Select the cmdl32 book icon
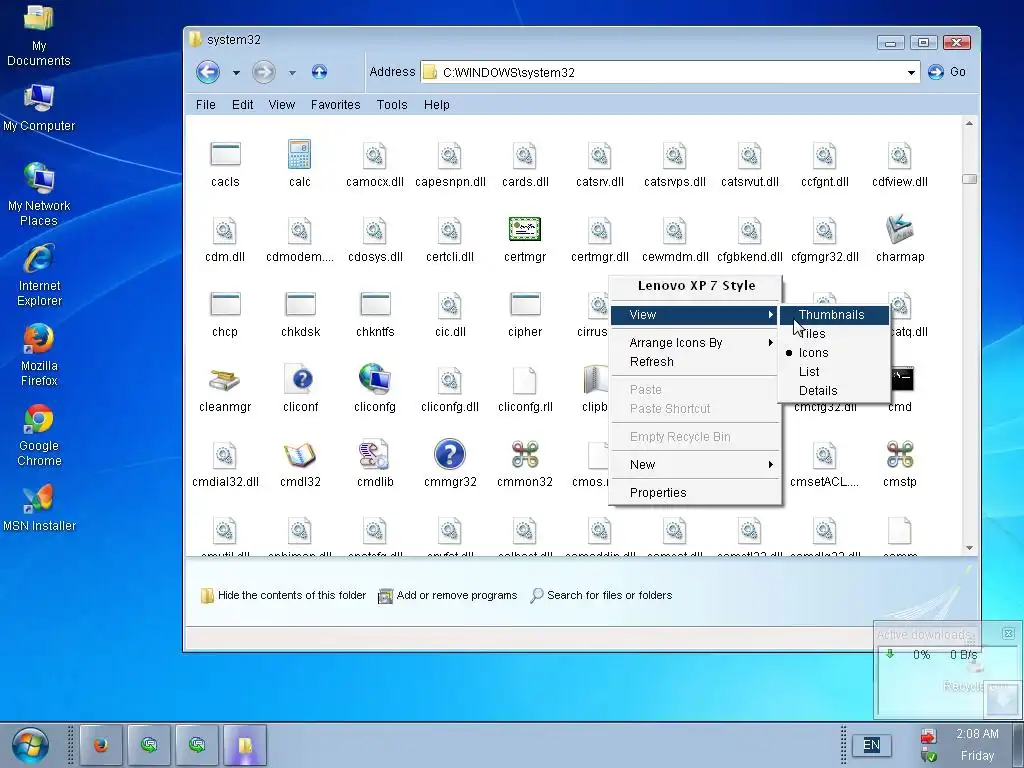The height and width of the screenshot is (768, 1024). click(300, 455)
